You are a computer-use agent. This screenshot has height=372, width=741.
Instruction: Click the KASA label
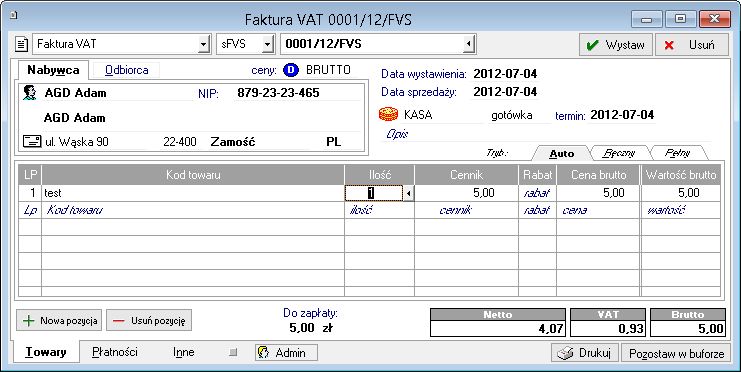418,115
